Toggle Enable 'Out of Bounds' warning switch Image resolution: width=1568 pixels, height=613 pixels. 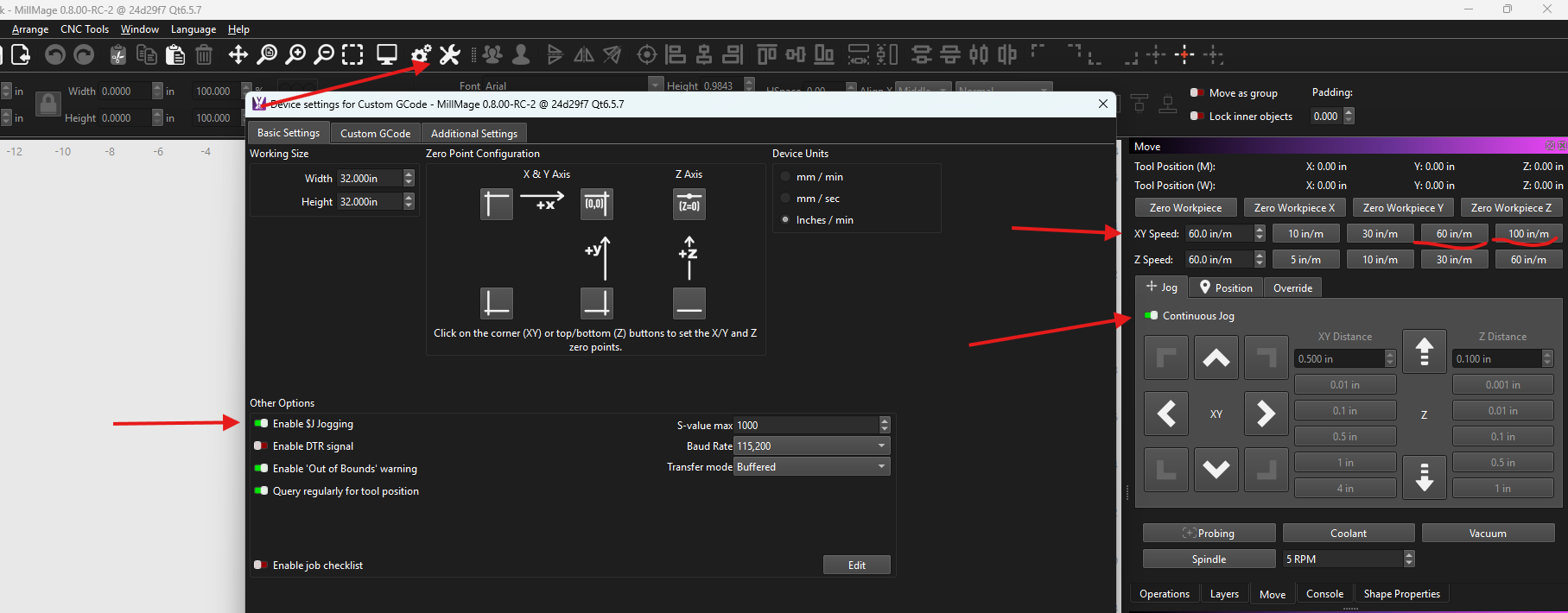pyautogui.click(x=261, y=469)
